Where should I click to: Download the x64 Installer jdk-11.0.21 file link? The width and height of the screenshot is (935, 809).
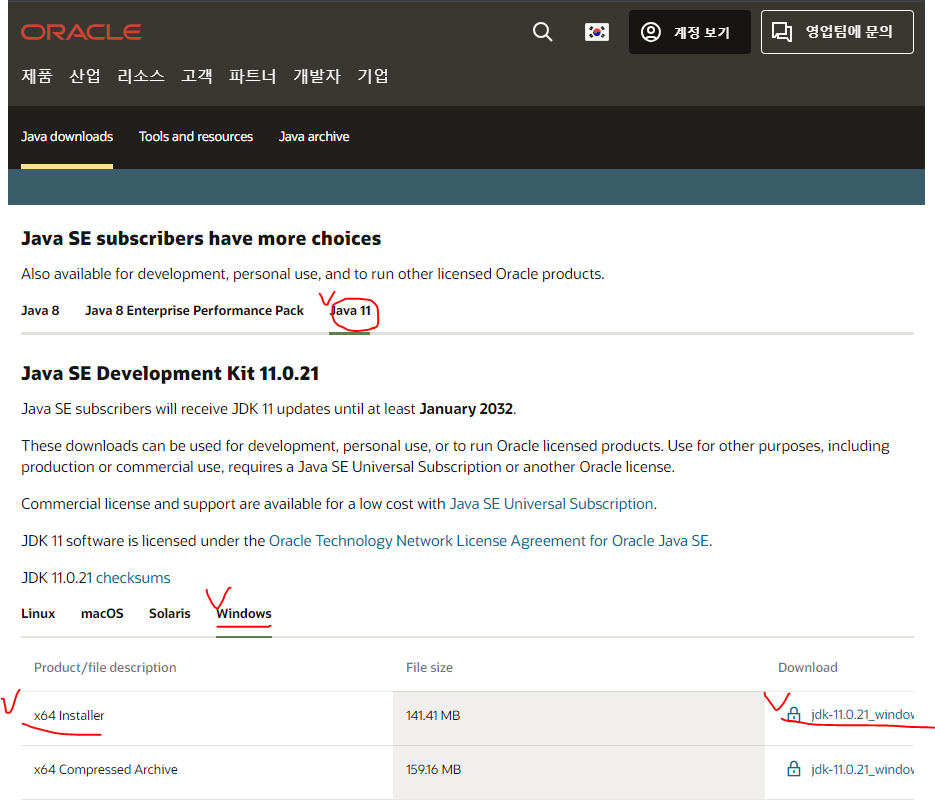tap(862, 714)
